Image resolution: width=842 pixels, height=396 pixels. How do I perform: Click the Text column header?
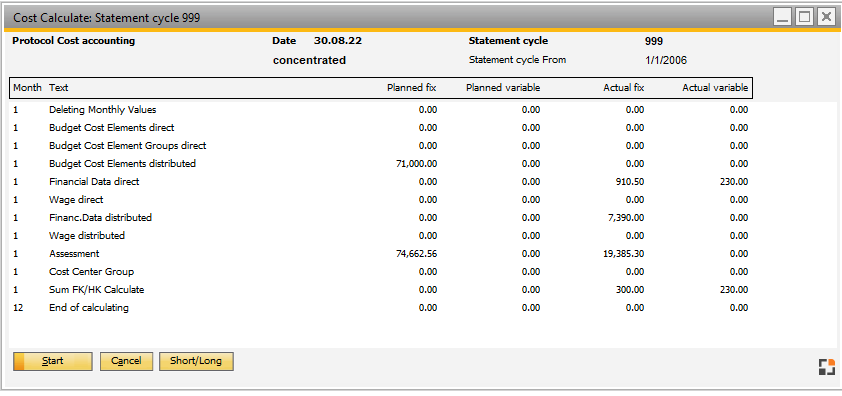(59, 88)
